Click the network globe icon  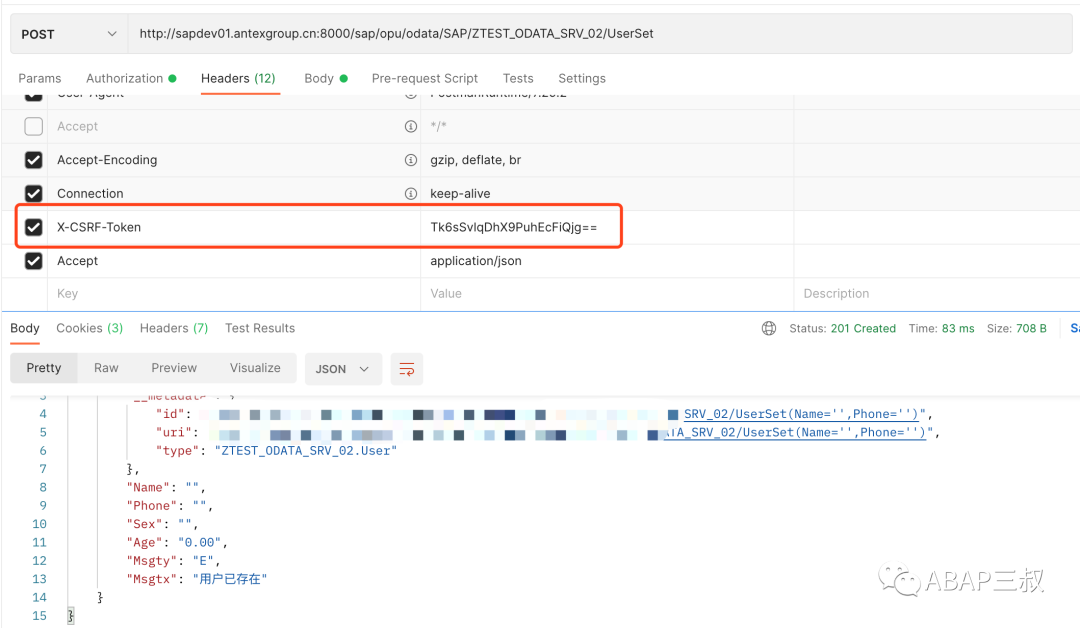(x=769, y=328)
